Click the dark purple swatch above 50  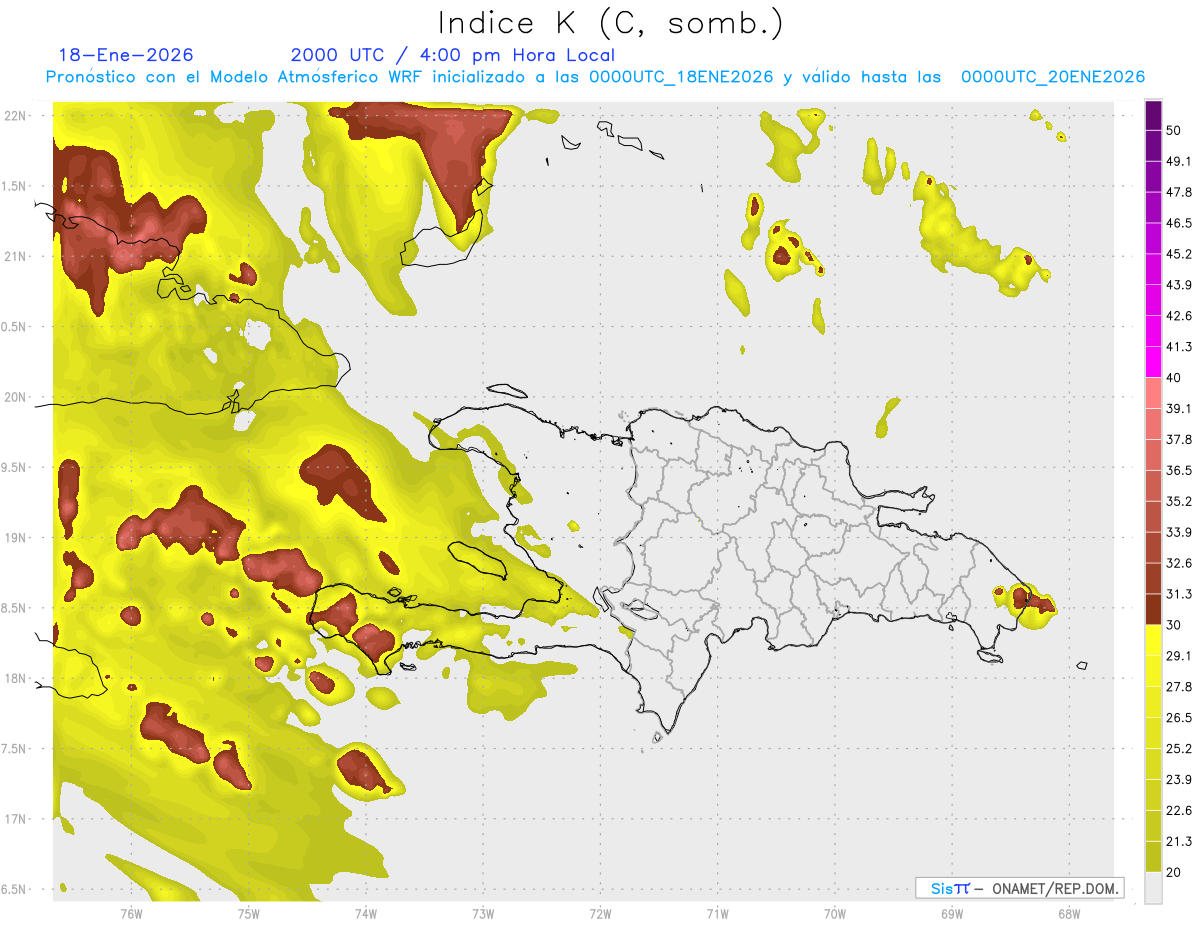(1153, 115)
